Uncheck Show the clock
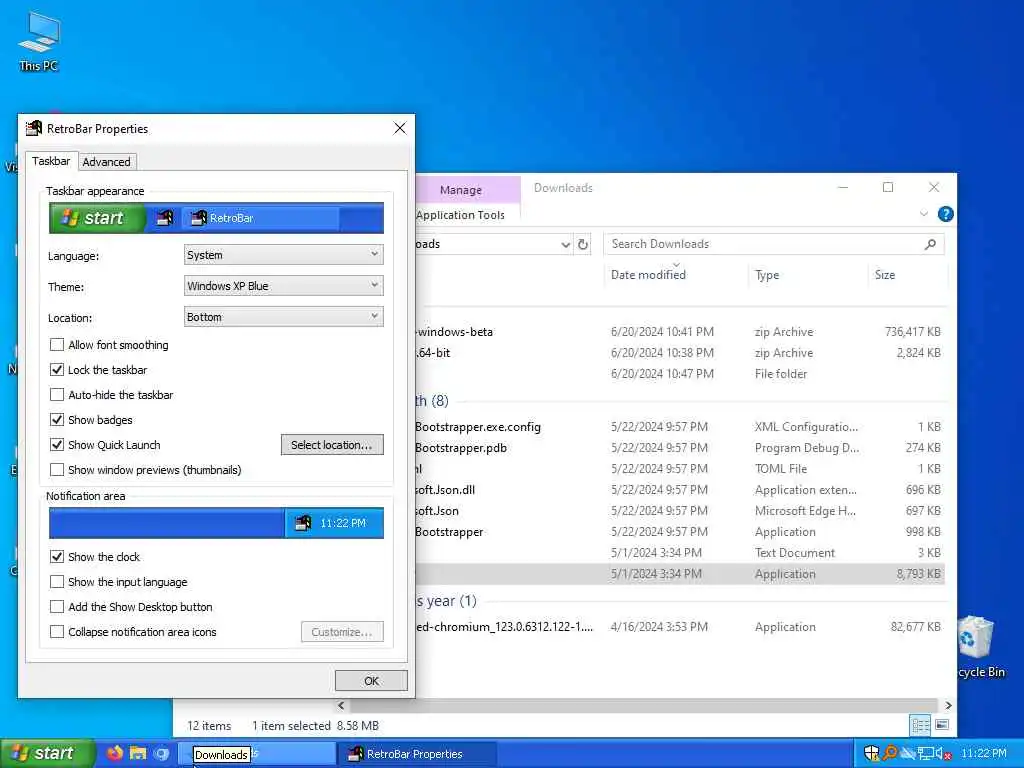Viewport: 1024px width, 768px height. point(57,556)
